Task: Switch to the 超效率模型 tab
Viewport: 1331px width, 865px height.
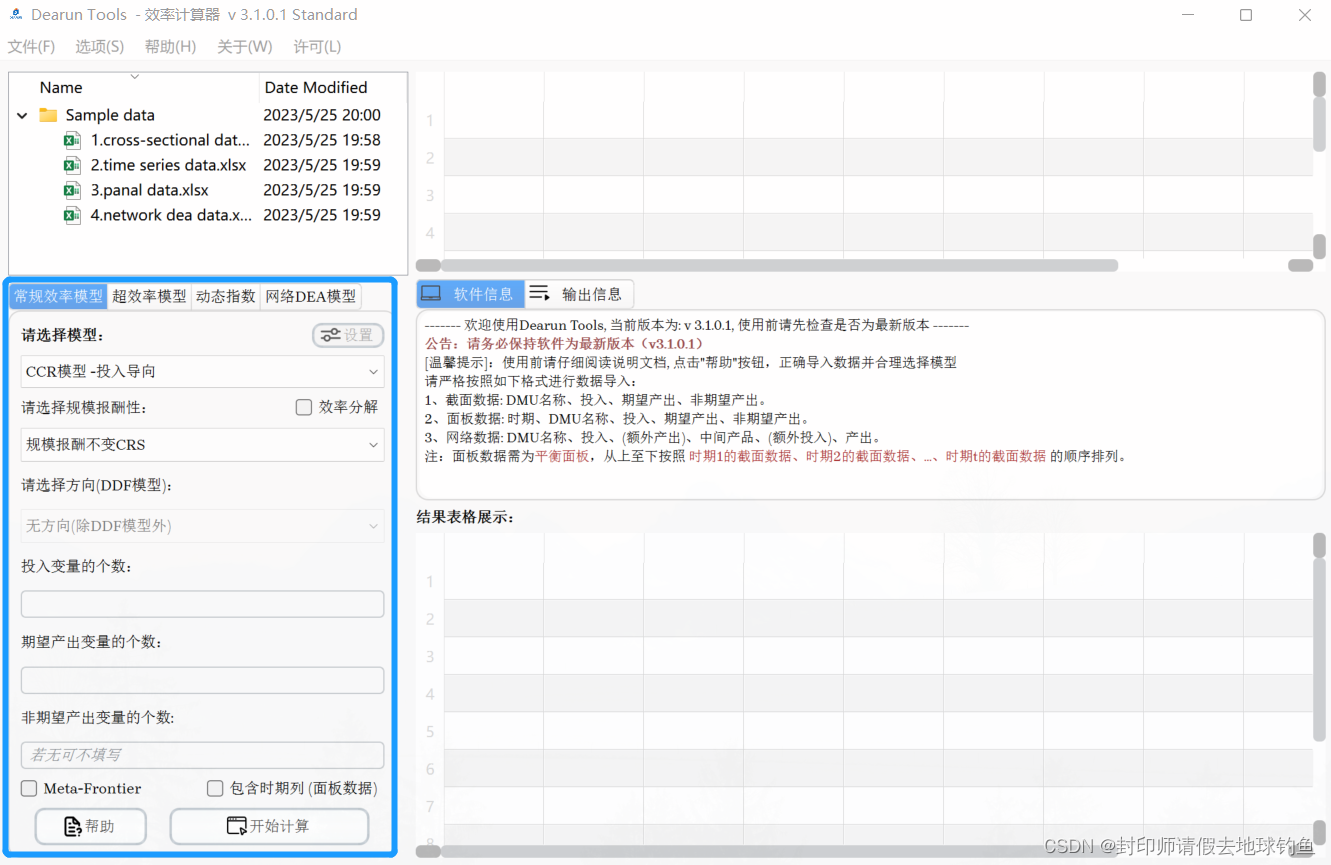Action: pyautogui.click(x=148, y=295)
